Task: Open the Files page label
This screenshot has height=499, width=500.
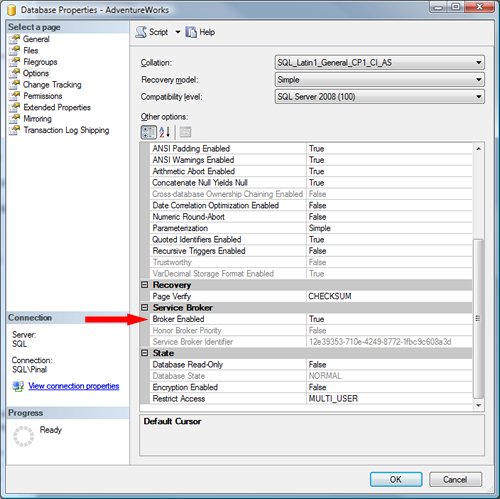Action: point(31,51)
